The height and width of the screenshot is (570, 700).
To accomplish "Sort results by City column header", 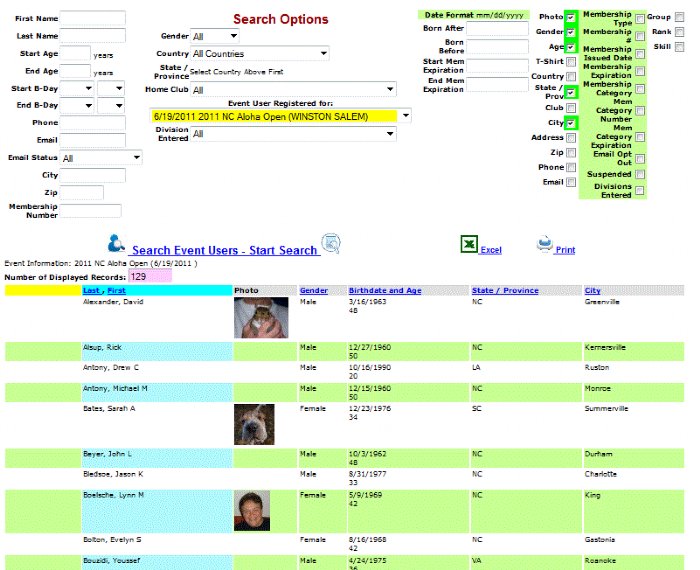I will pos(592,291).
